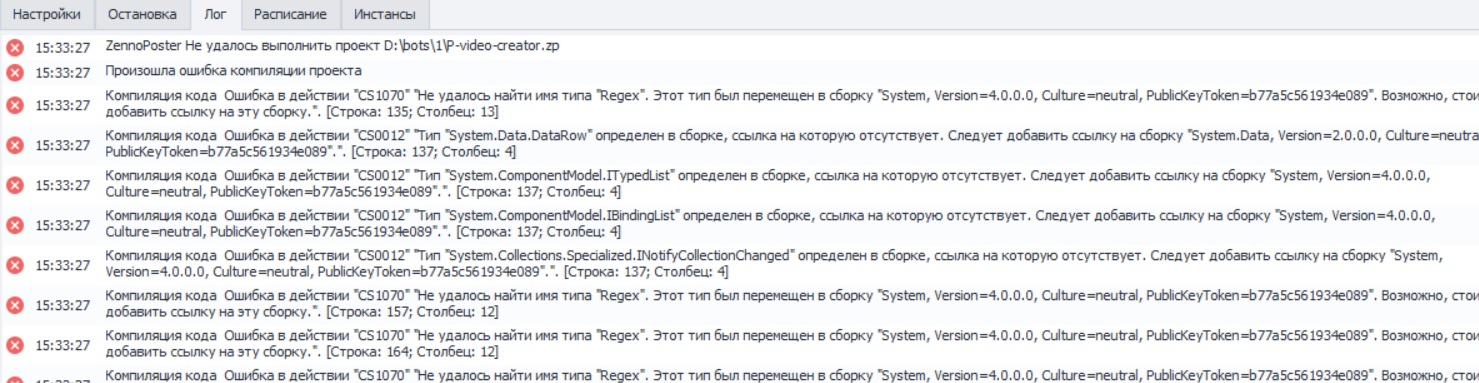Viewport: 1479px width, 383px height.
Task: Click error icon of the IBindingList error row
Action: pyautogui.click(x=15, y=225)
